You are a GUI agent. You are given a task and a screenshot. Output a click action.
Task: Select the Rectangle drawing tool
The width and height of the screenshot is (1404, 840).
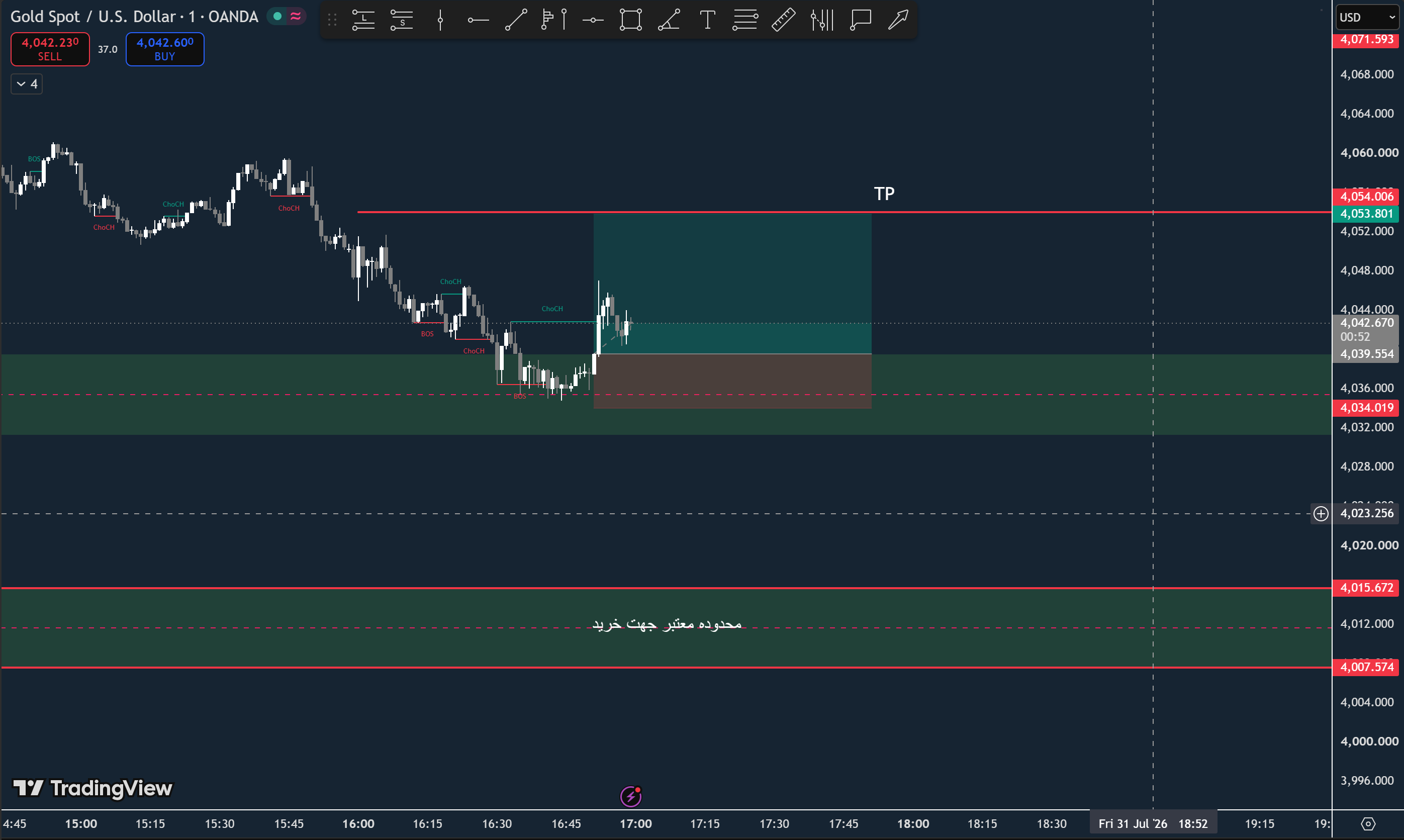[630, 20]
